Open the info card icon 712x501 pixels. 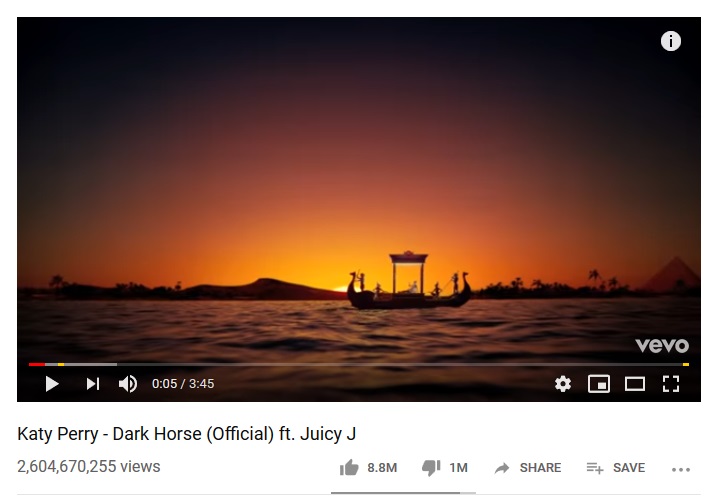671,41
